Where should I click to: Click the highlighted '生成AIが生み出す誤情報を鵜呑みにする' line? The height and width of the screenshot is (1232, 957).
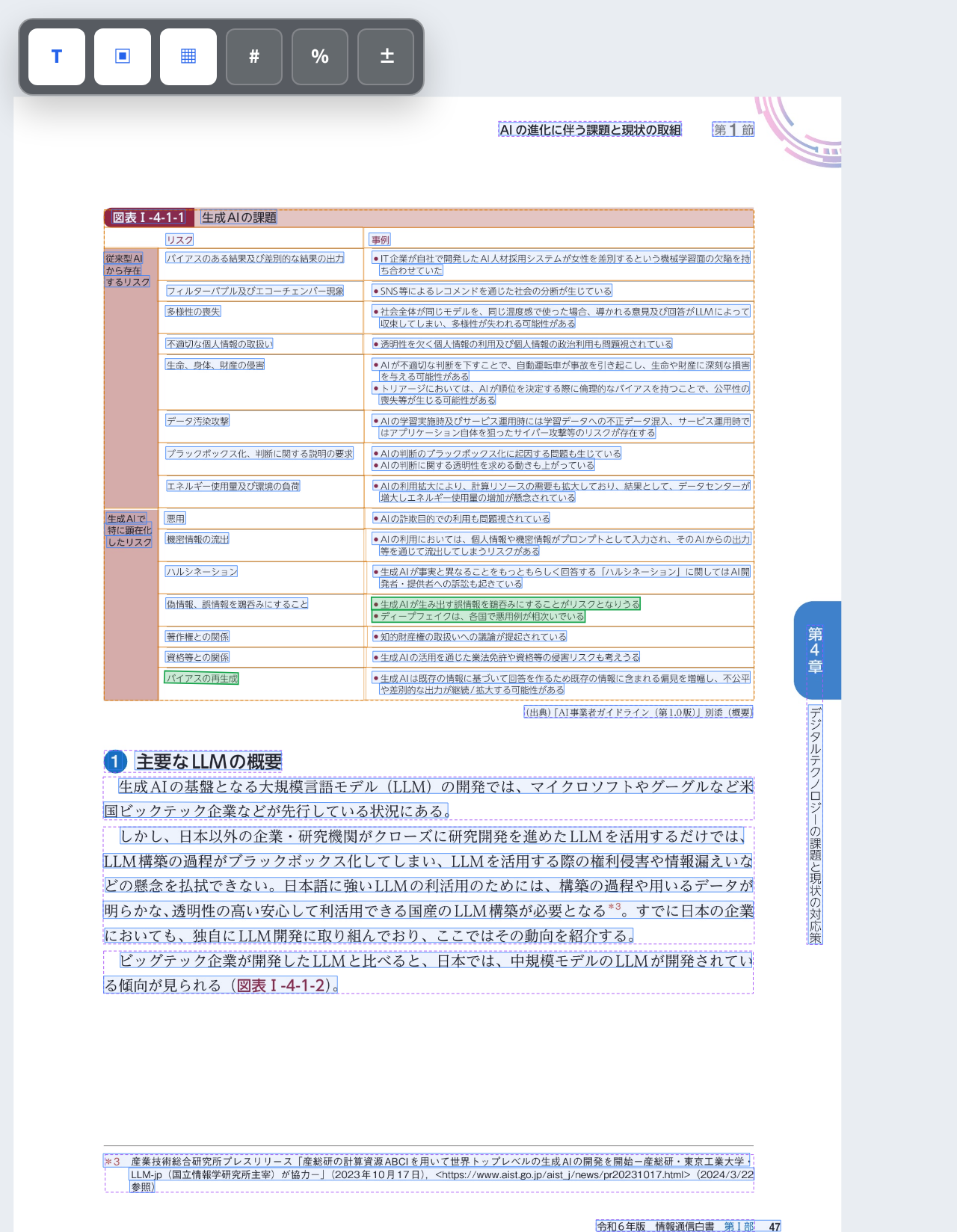[506, 604]
